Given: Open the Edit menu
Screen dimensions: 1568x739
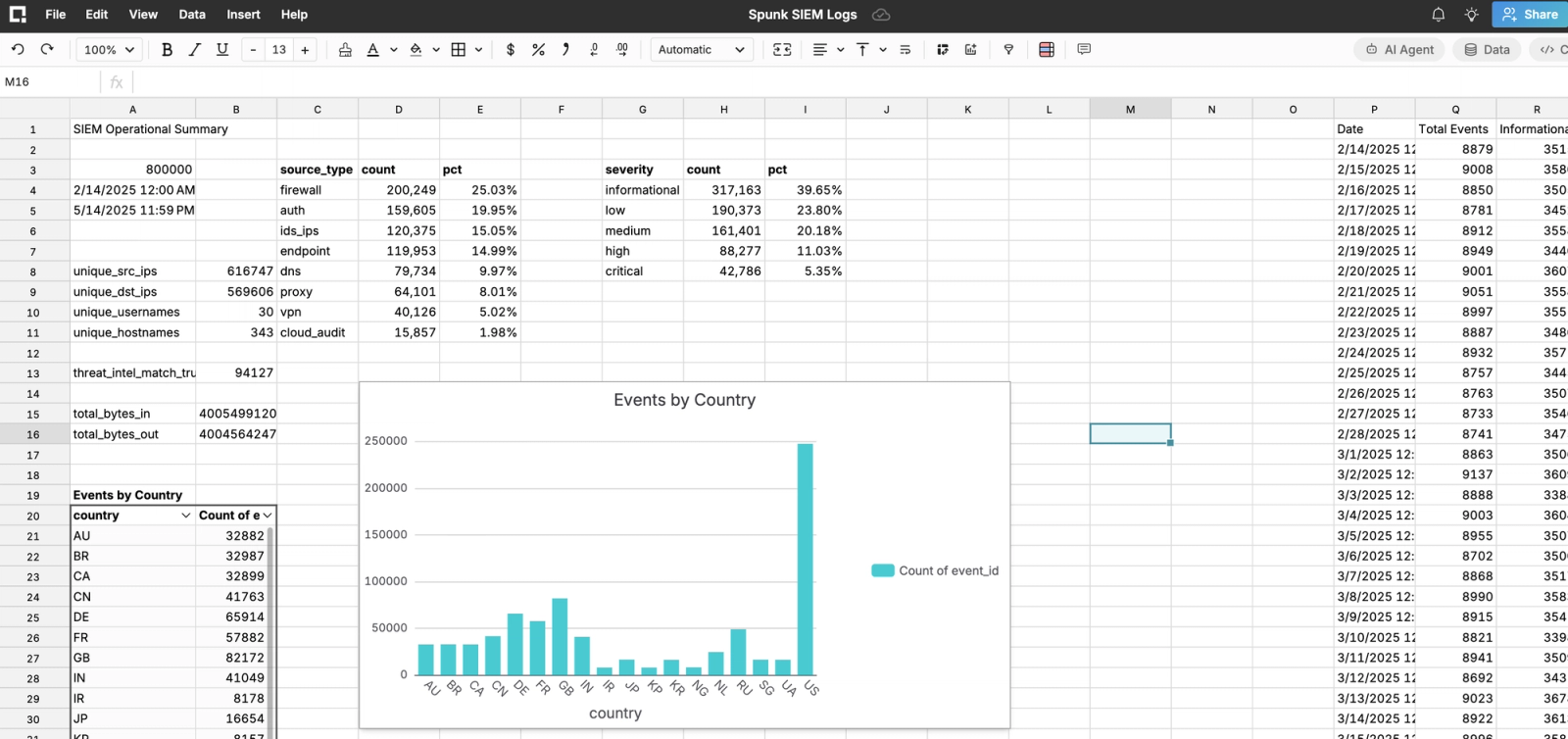Looking at the screenshot, I should click(97, 15).
